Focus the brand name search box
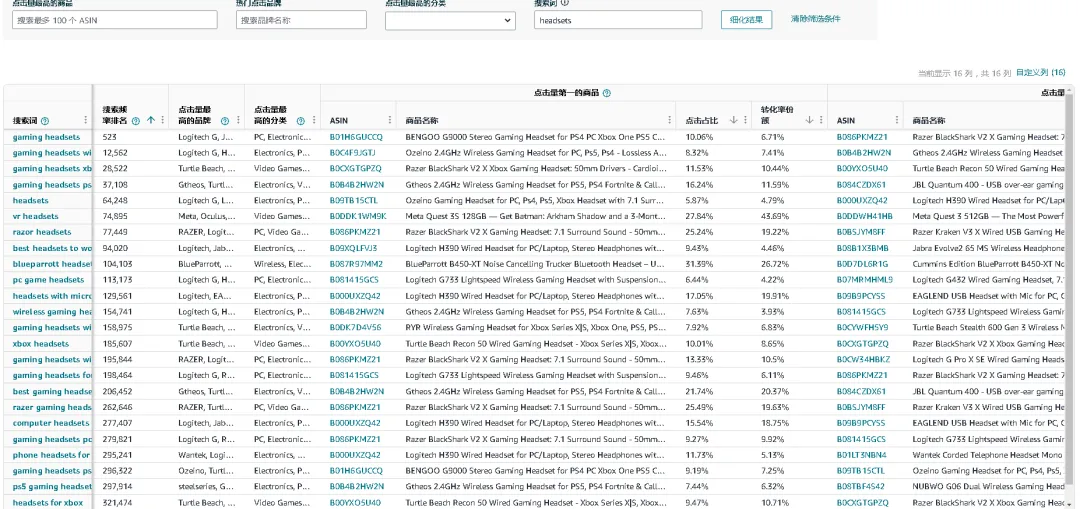 coord(300,20)
